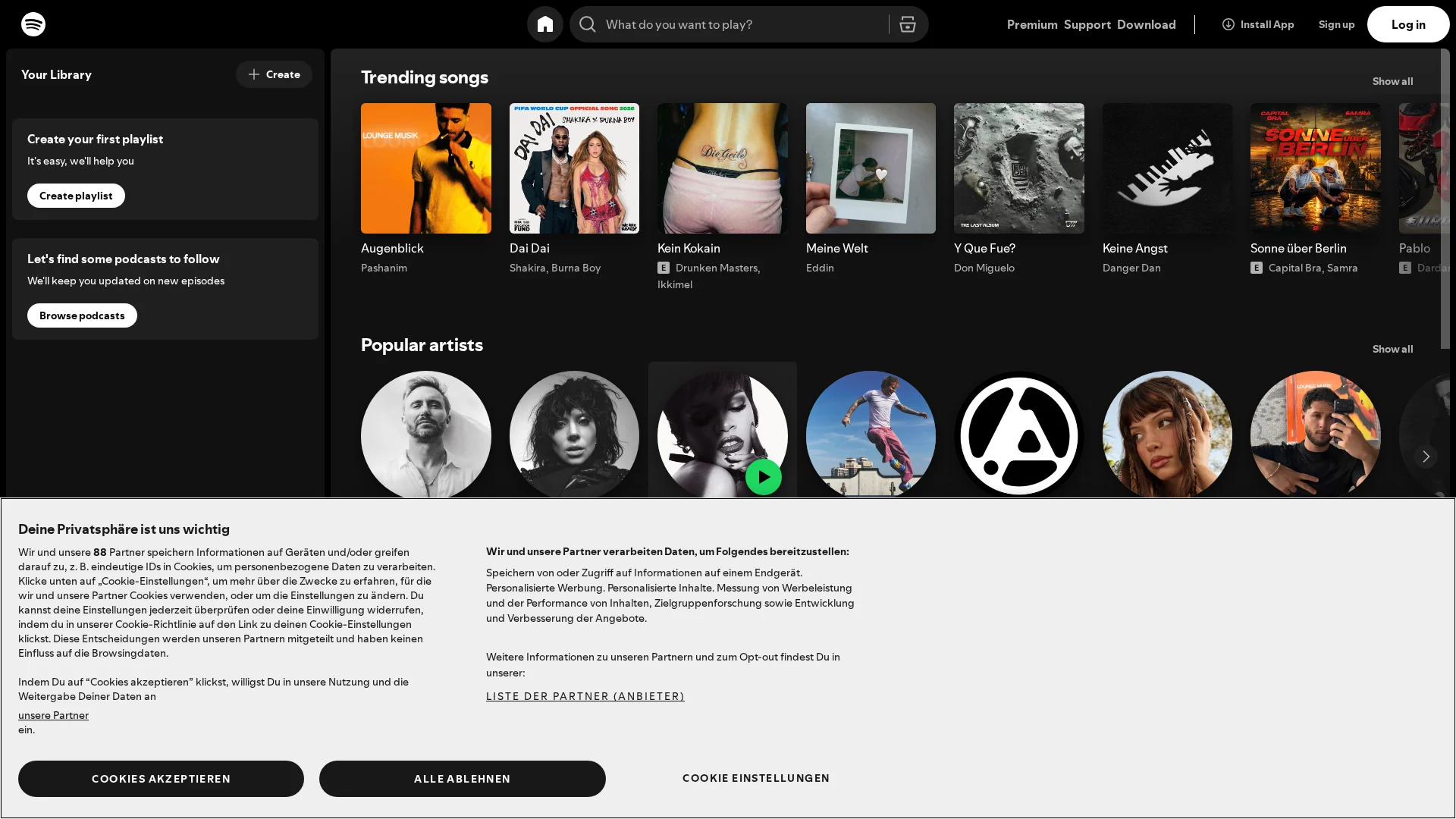The width and height of the screenshot is (1456, 819).
Task: Click the Y Que Fue? song title
Action: tap(984, 248)
